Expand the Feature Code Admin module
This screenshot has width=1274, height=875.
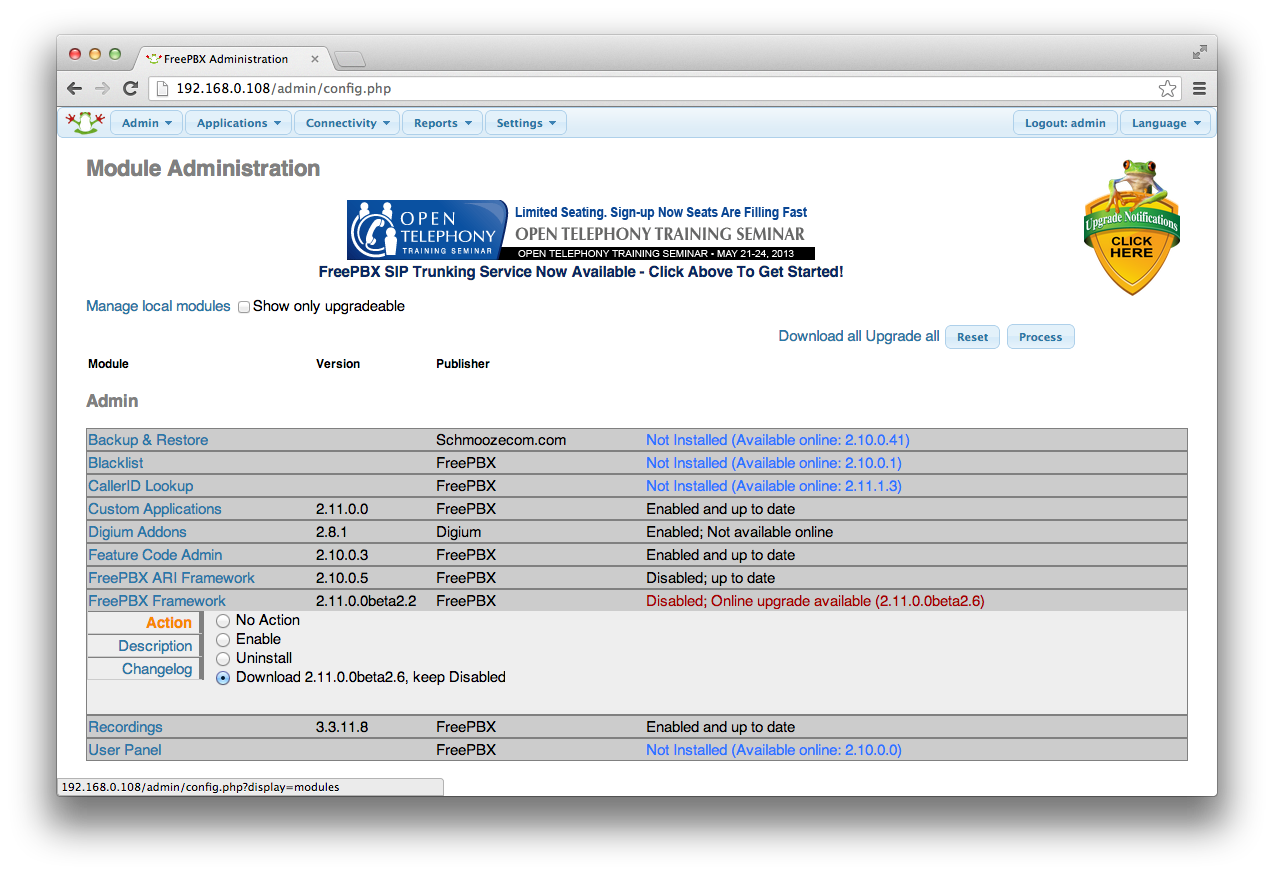point(155,555)
